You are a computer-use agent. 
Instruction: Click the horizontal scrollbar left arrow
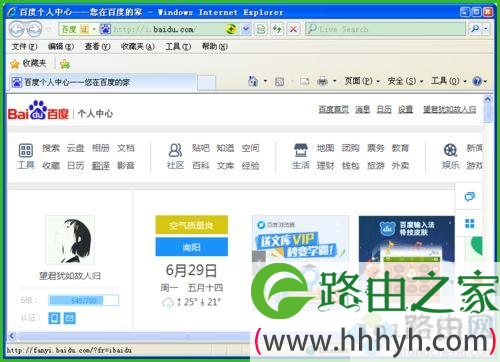12,336
